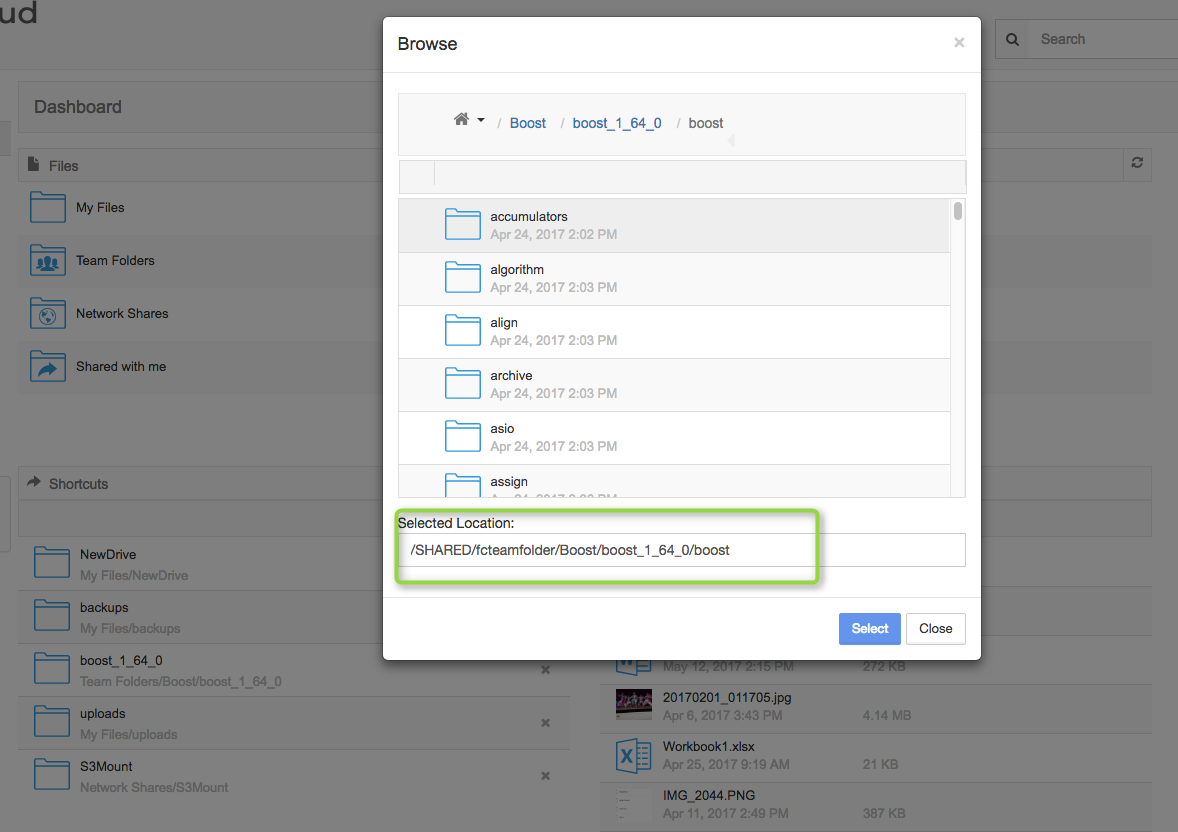Image resolution: width=1178 pixels, height=832 pixels.
Task: Click the home icon in Browse breadcrumb
Action: click(x=461, y=120)
